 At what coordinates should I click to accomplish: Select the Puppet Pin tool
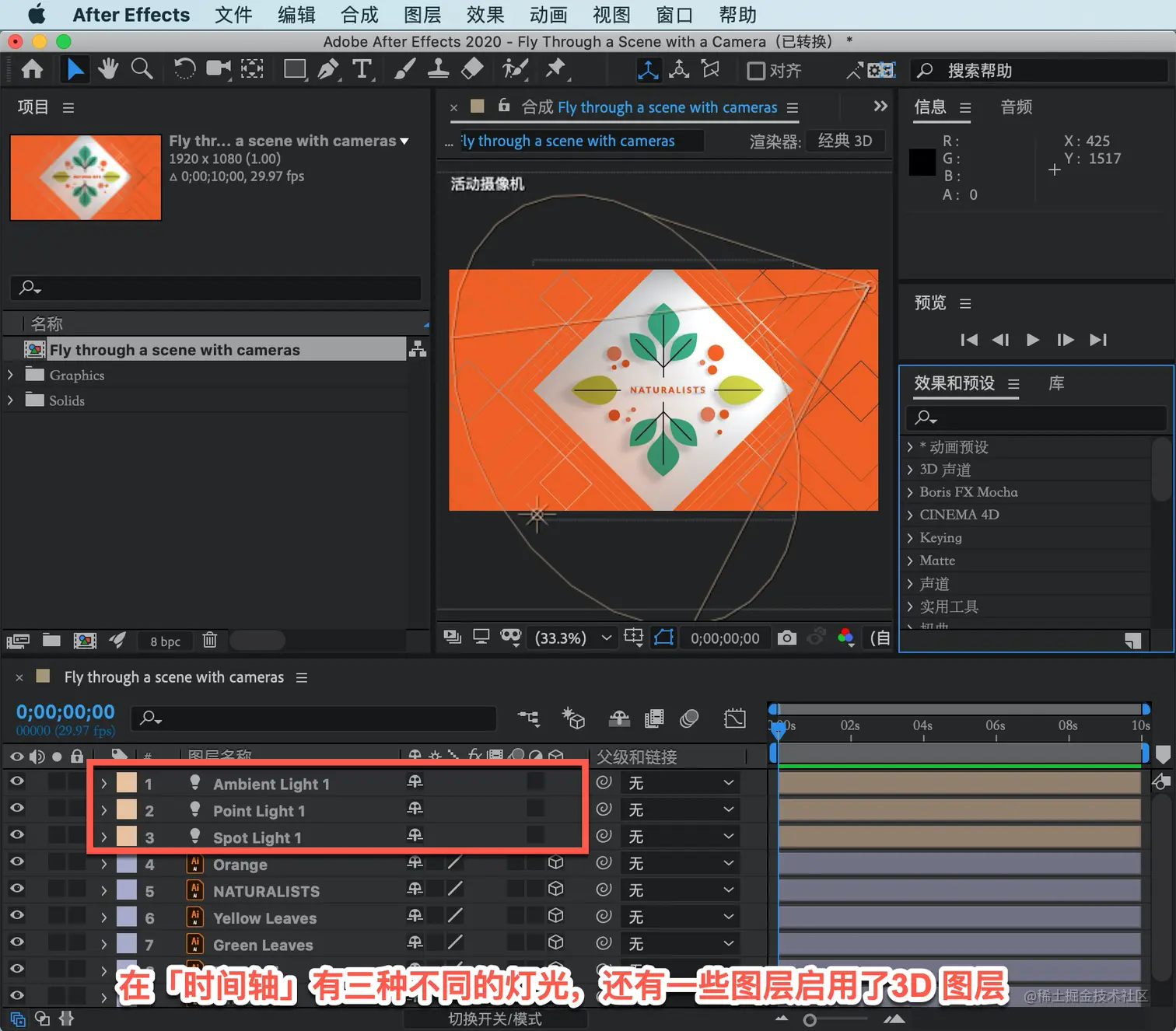click(x=556, y=70)
